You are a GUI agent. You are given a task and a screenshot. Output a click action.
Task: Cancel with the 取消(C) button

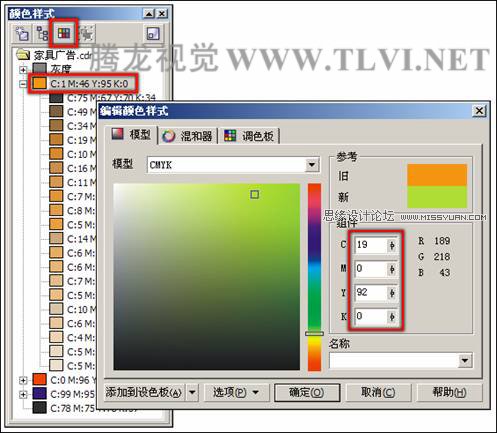(378, 392)
